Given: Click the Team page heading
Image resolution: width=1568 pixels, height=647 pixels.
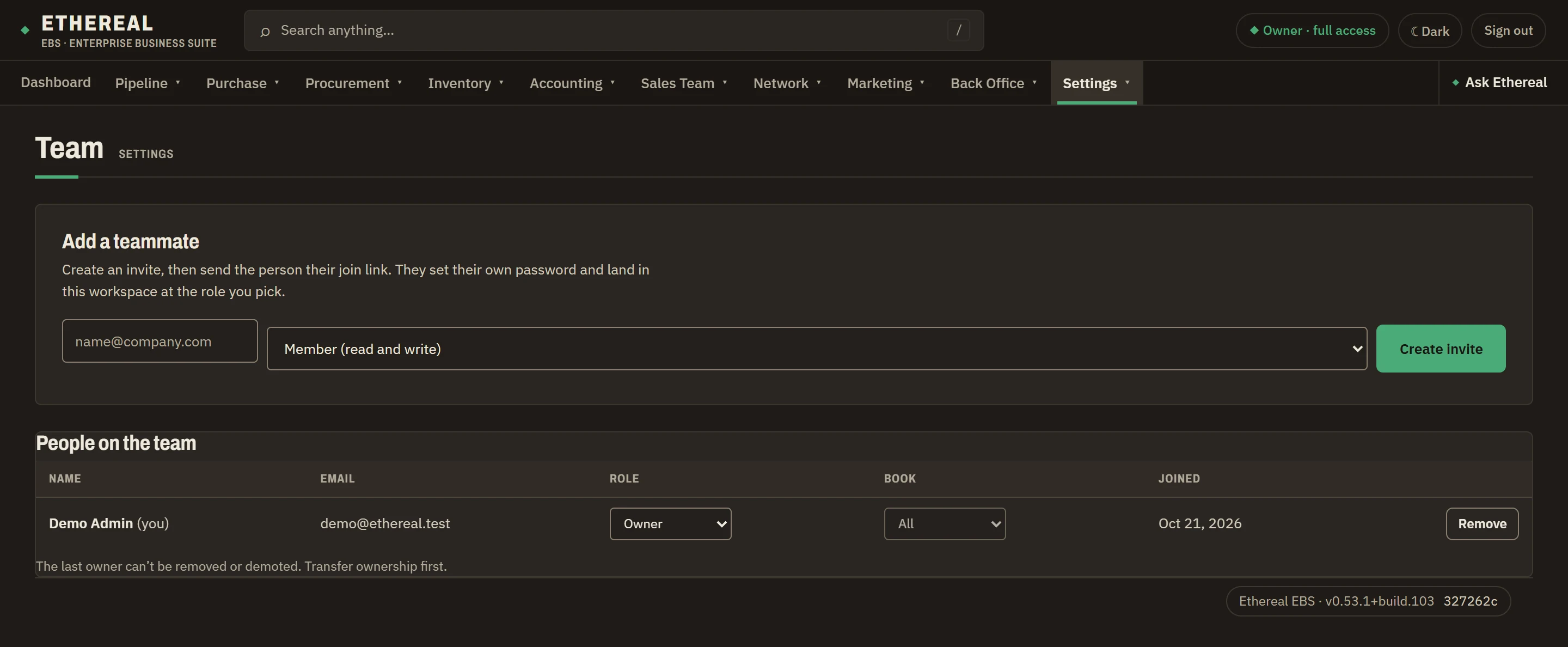Looking at the screenshot, I should [x=69, y=148].
